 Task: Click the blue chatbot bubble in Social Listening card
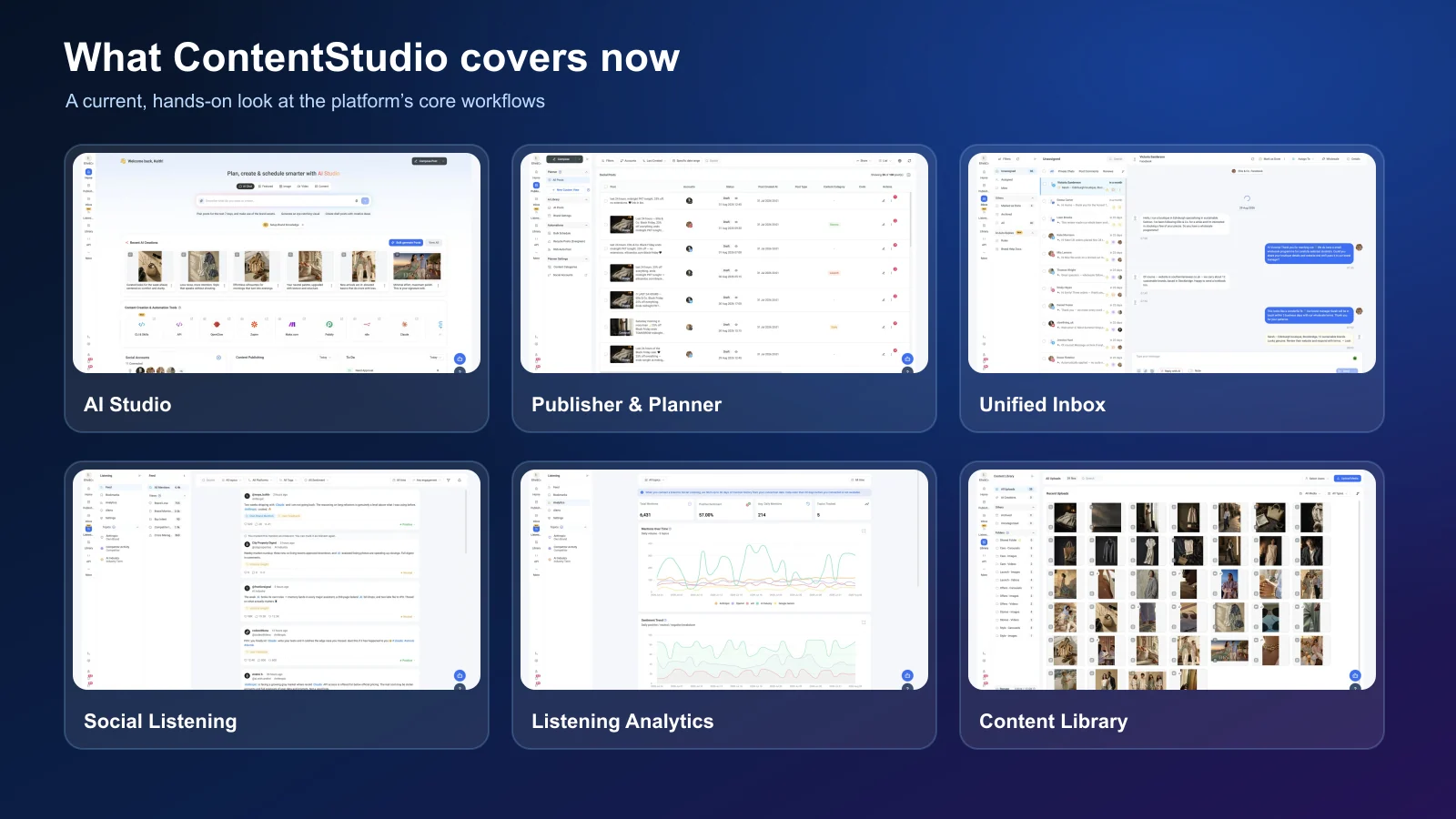(x=460, y=675)
